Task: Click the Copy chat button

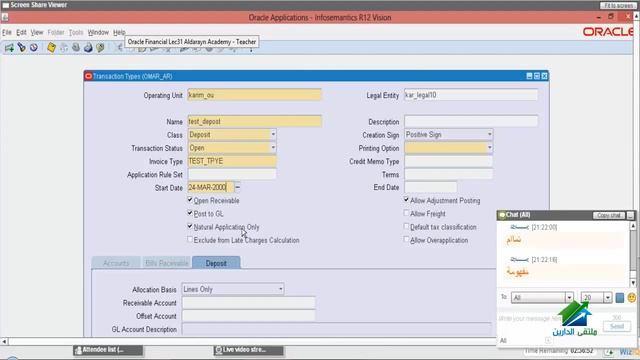Action: [x=609, y=215]
